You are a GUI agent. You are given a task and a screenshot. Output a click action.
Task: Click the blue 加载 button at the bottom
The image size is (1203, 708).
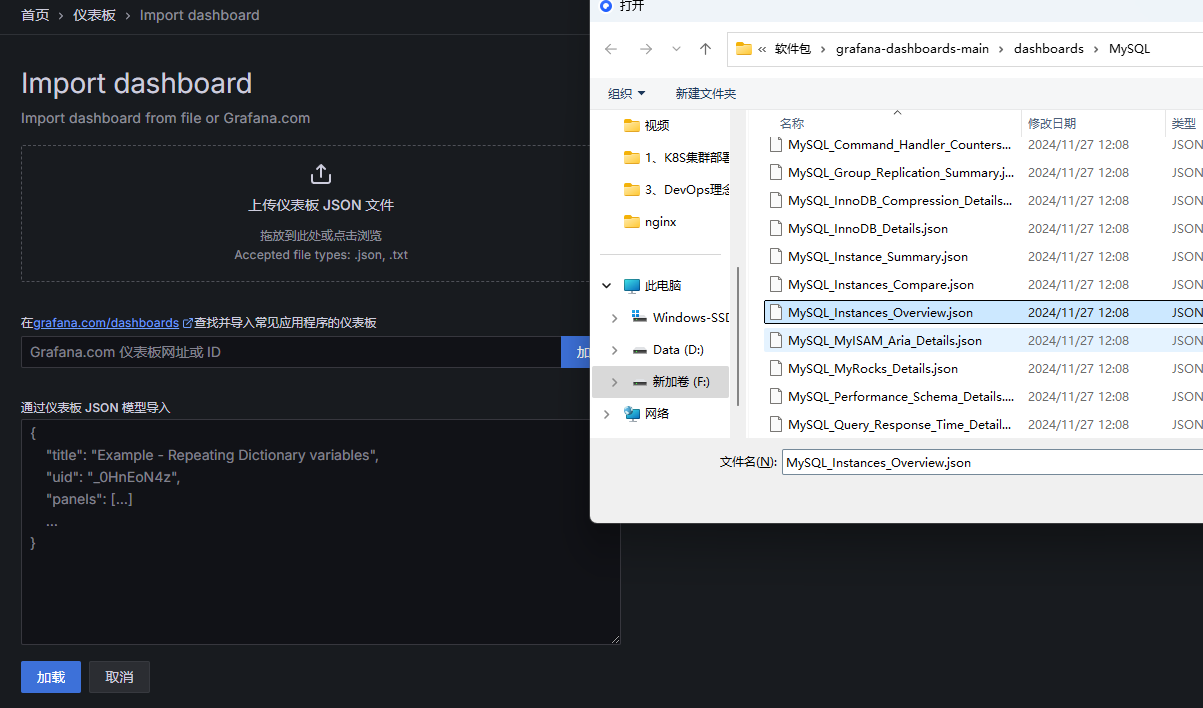[x=51, y=677]
